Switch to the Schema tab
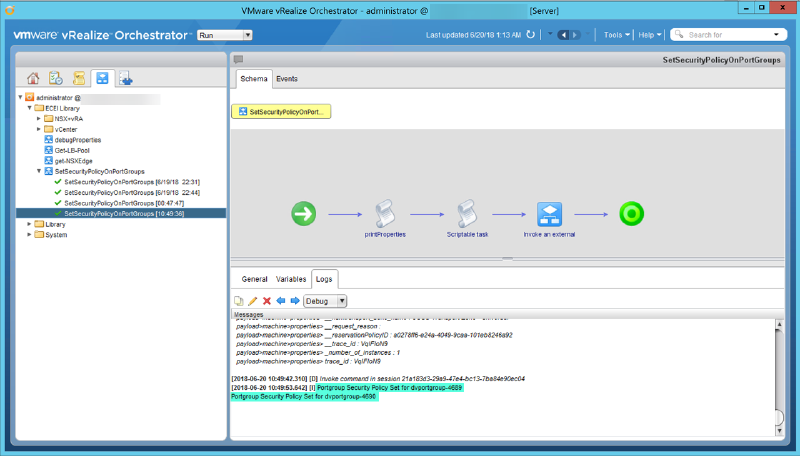The height and width of the screenshot is (456, 800). [254, 79]
